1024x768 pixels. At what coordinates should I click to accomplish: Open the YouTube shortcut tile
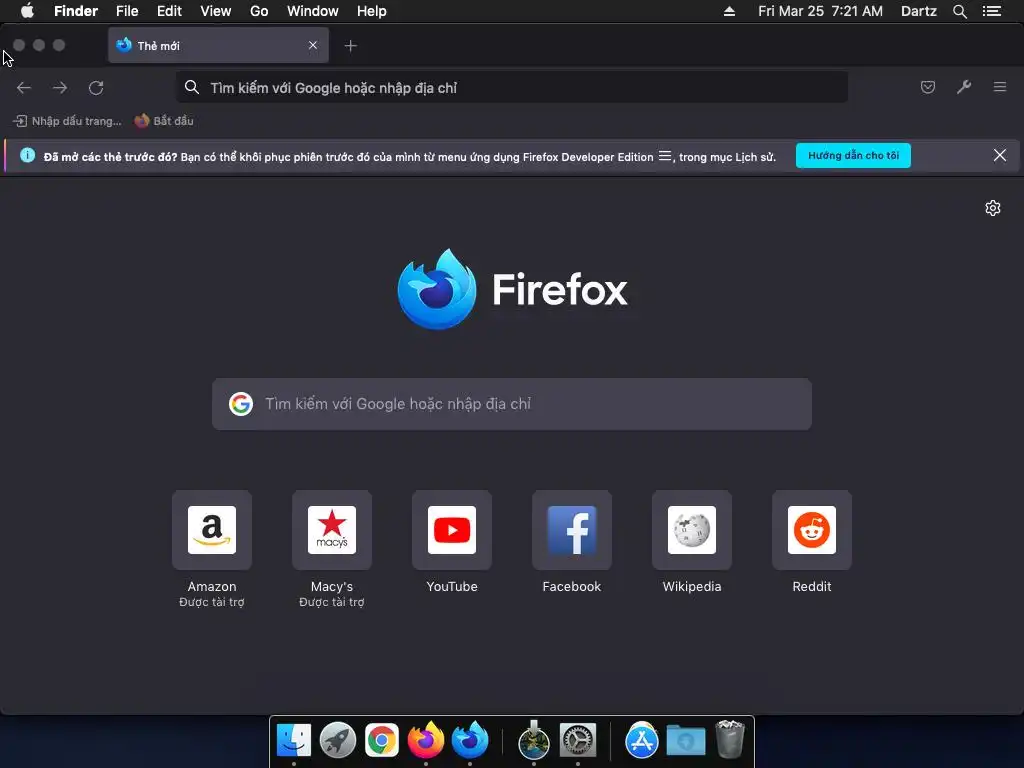point(452,530)
